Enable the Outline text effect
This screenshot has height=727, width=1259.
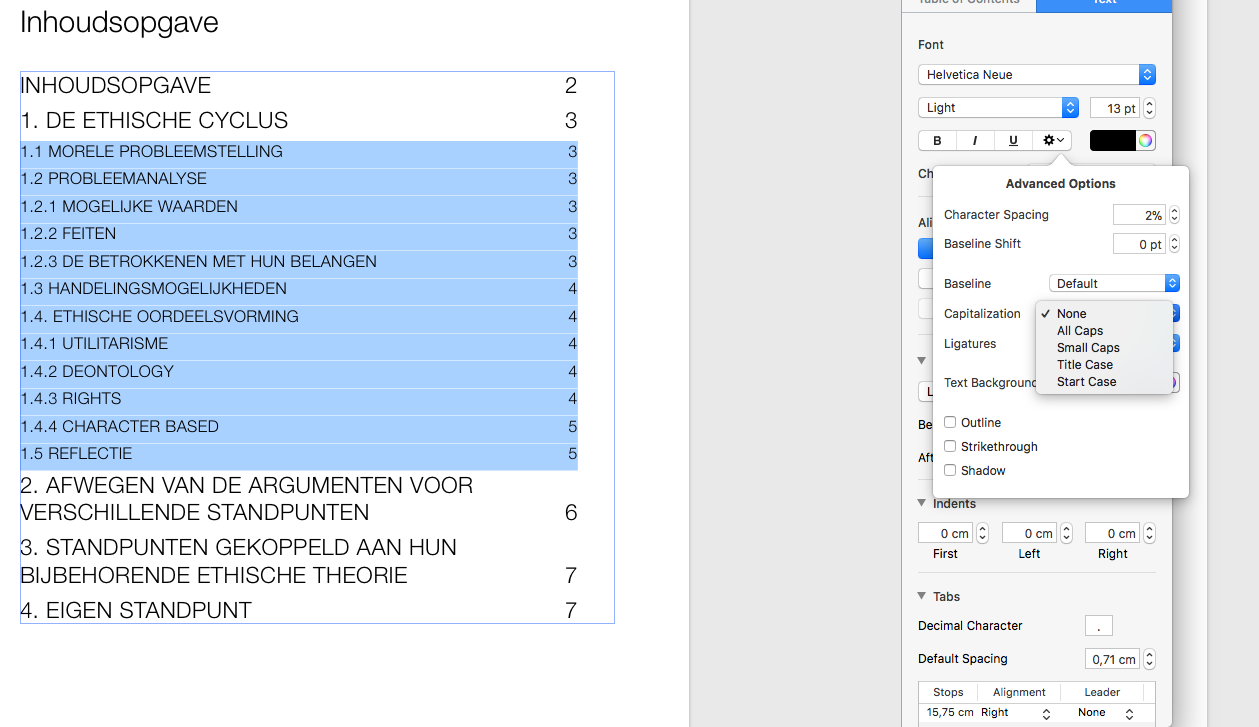coord(950,422)
